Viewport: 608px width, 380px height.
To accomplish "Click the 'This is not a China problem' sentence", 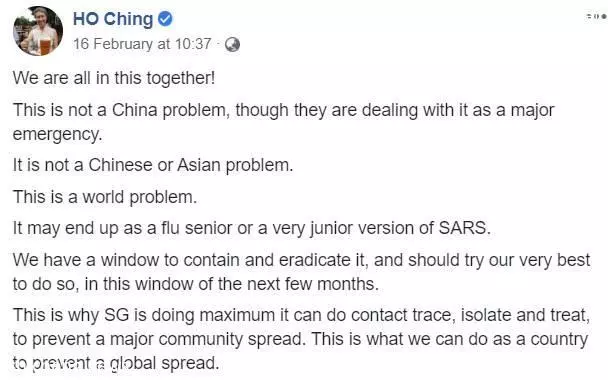I will pyautogui.click(x=283, y=110).
